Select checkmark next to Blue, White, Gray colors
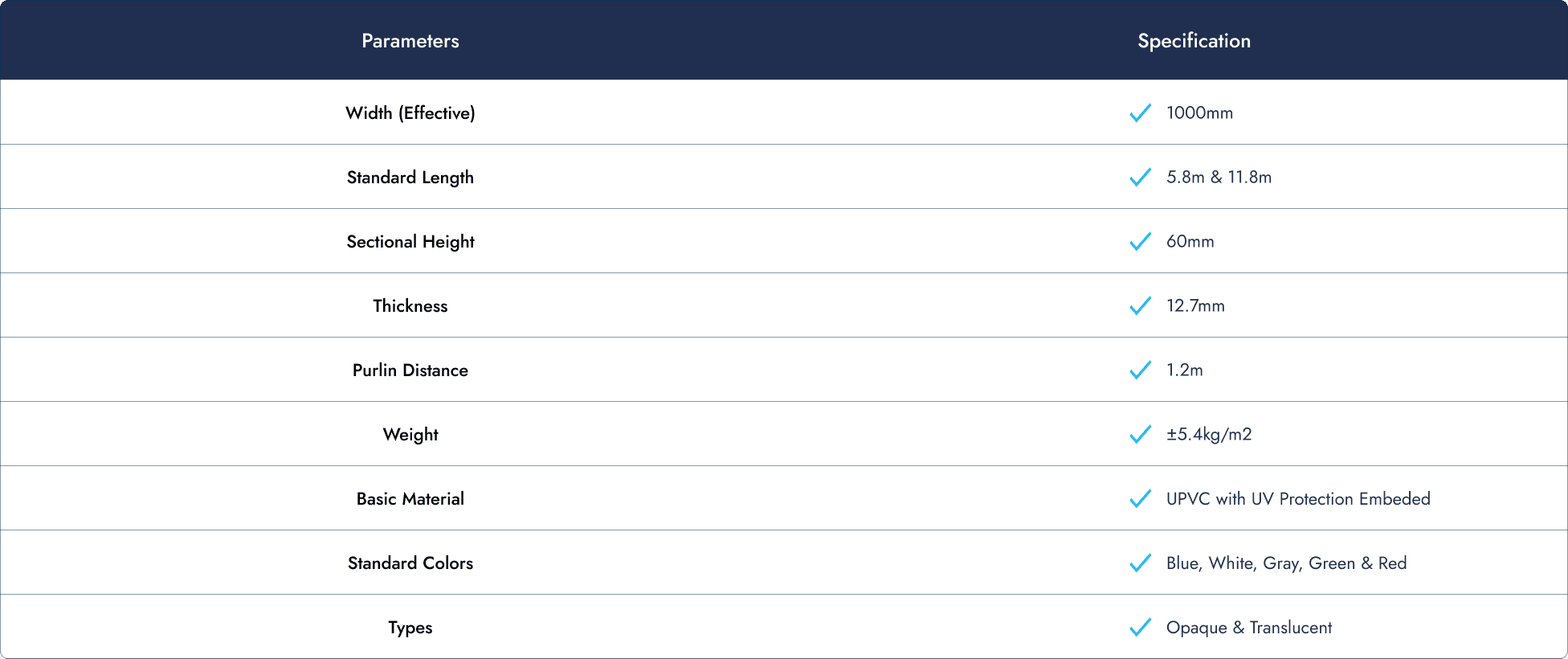 (1140, 563)
